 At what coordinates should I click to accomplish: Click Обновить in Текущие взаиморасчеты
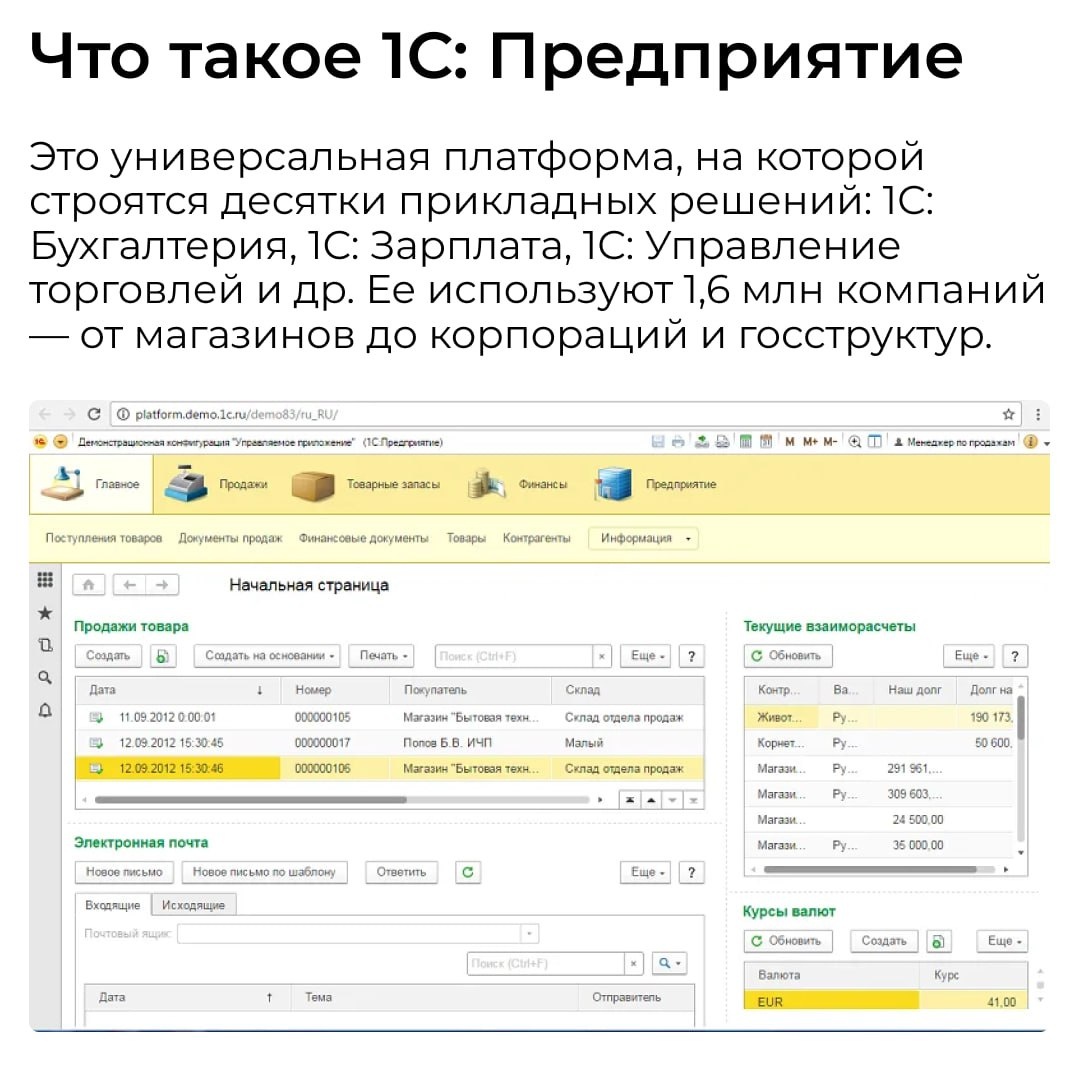[788, 656]
